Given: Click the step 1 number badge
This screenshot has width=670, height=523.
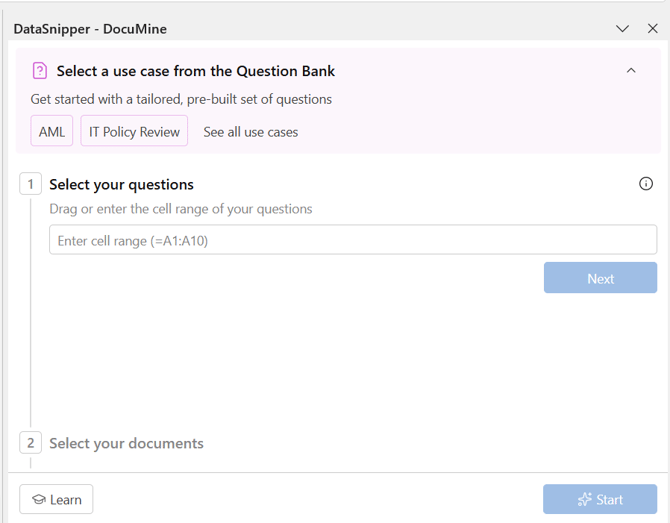Looking at the screenshot, I should (x=30, y=184).
